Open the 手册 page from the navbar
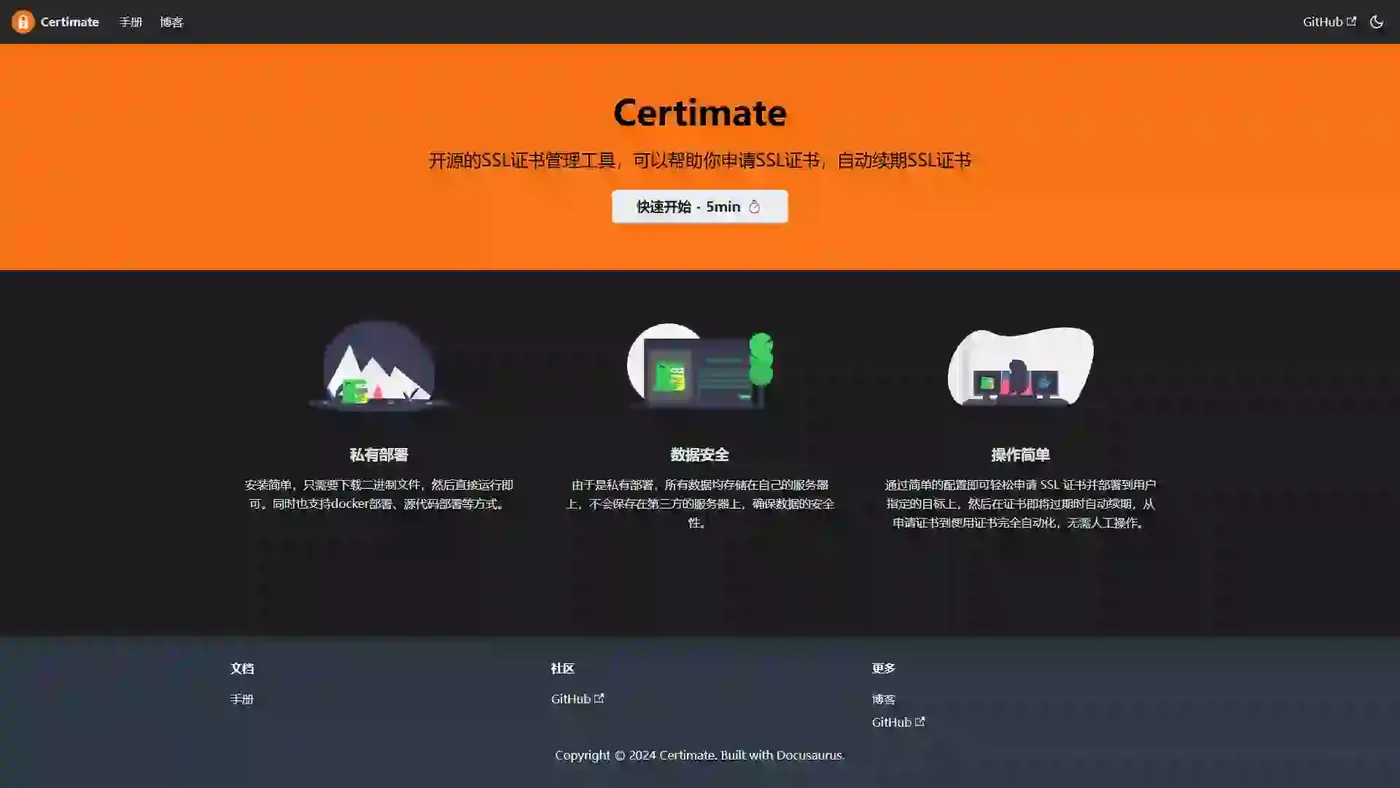1400x788 pixels. (131, 21)
